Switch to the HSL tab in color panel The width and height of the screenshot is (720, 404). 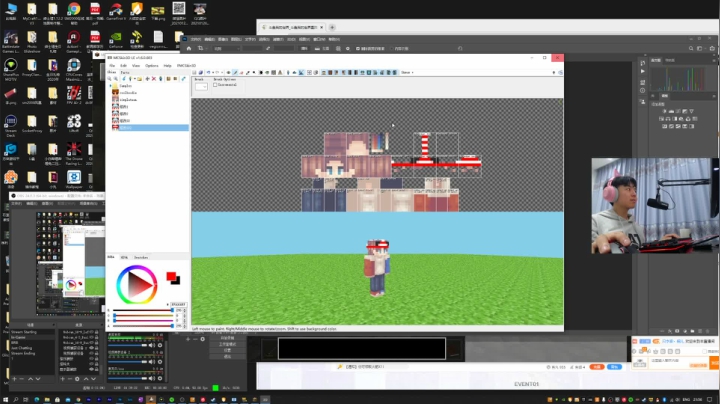point(124,258)
